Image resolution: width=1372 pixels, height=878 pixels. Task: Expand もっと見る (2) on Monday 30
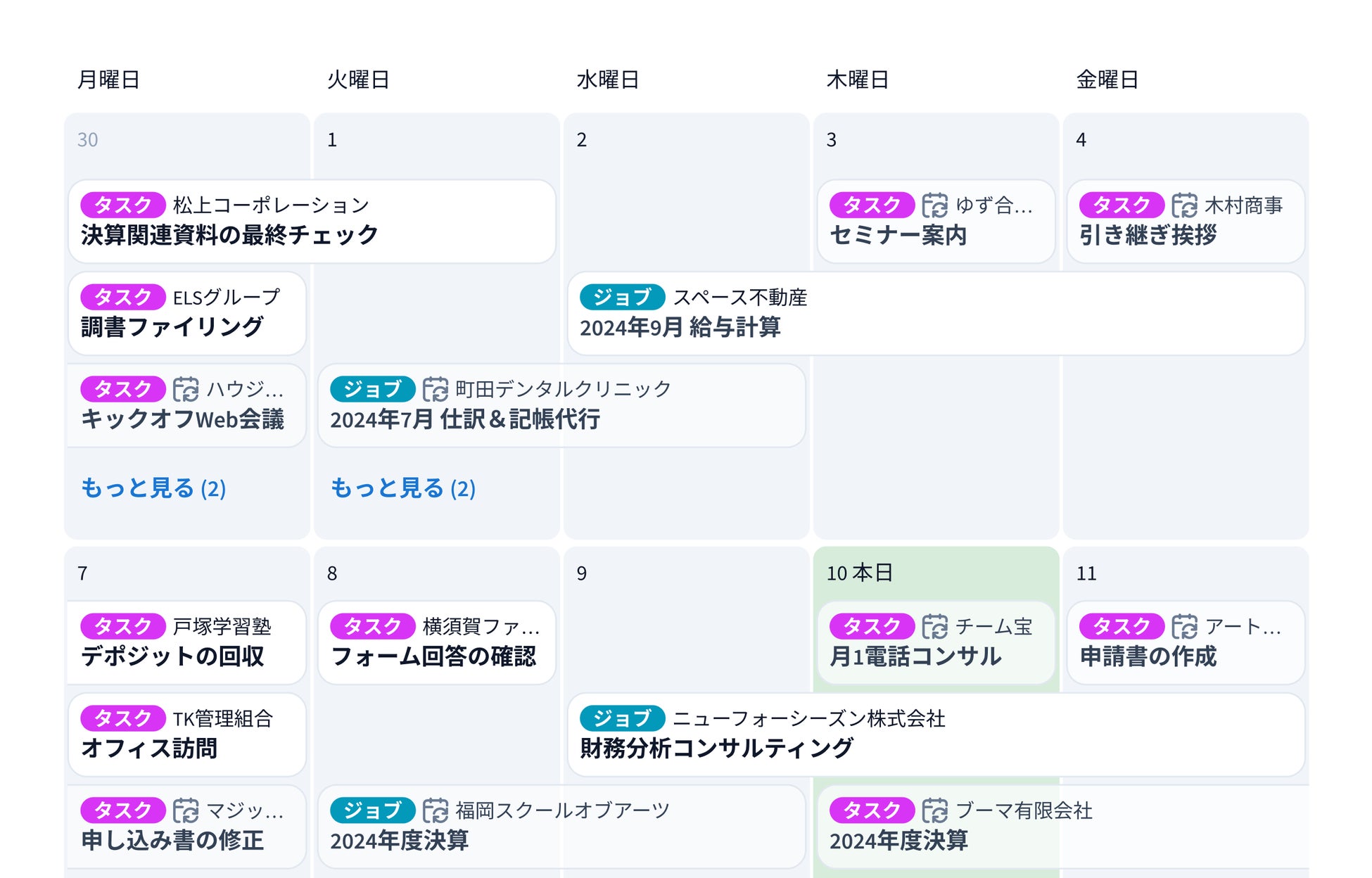[x=153, y=488]
